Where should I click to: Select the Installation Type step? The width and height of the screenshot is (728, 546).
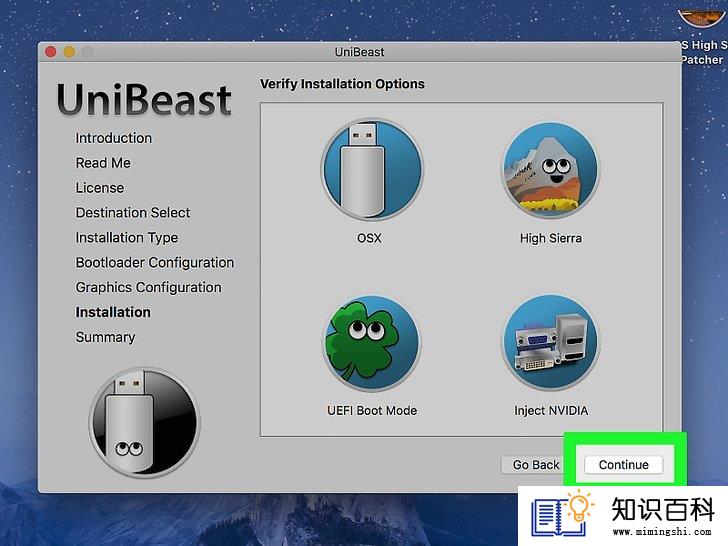(x=127, y=238)
